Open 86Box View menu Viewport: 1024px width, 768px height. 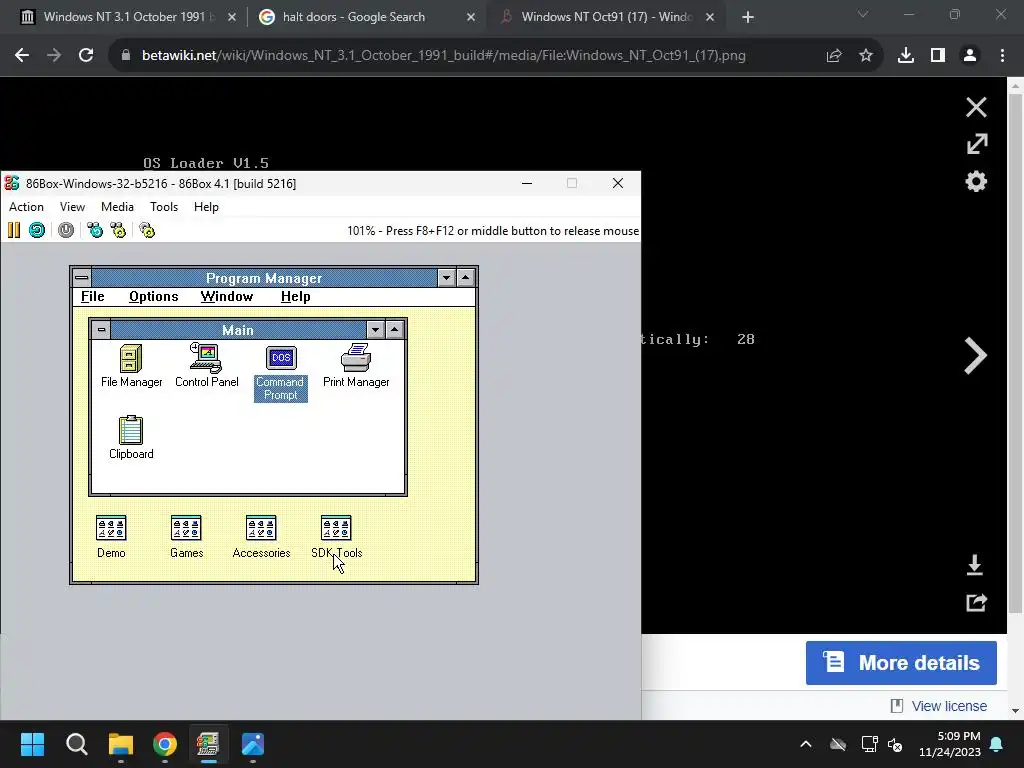click(x=72, y=206)
